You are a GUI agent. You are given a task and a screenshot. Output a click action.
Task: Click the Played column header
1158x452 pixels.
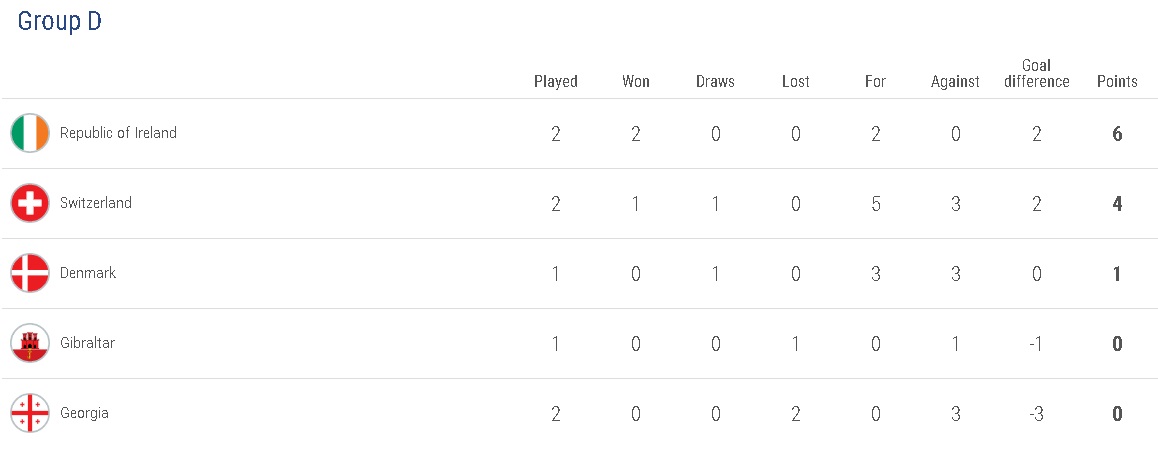tap(556, 82)
